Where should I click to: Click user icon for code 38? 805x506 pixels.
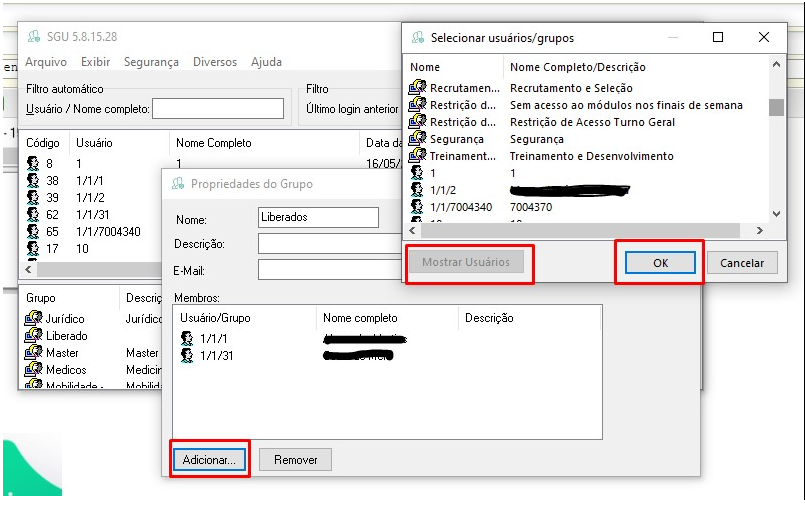click(33, 180)
